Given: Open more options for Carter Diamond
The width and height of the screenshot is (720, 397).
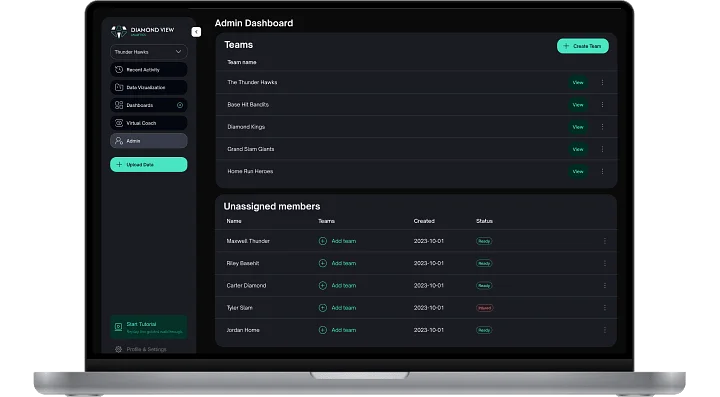Looking at the screenshot, I should [605, 285].
